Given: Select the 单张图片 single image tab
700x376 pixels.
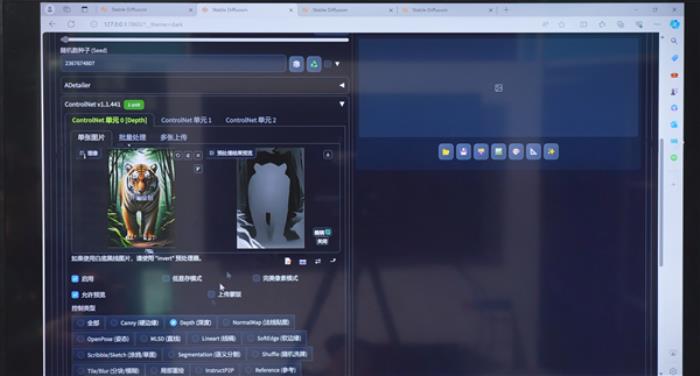Looking at the screenshot, I should point(92,138).
